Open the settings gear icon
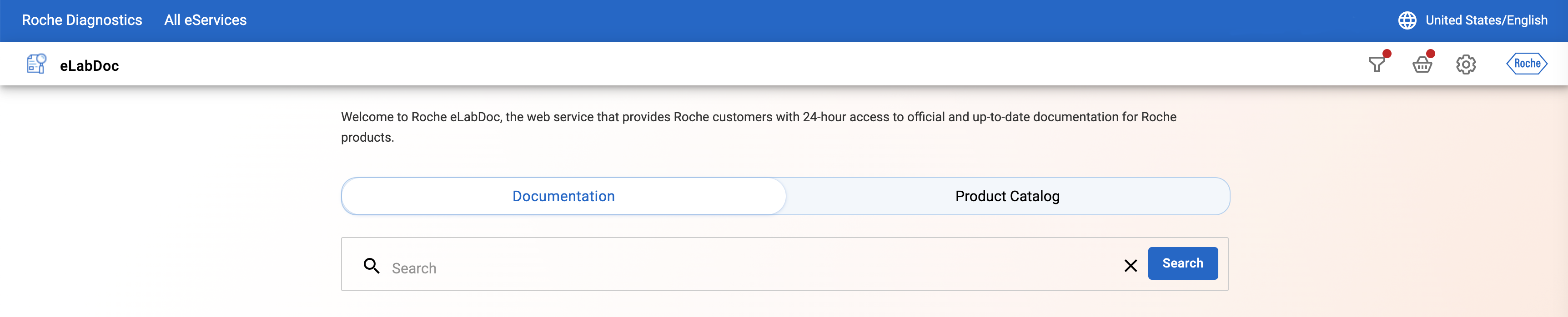This screenshot has height=317, width=1568. [x=1466, y=64]
